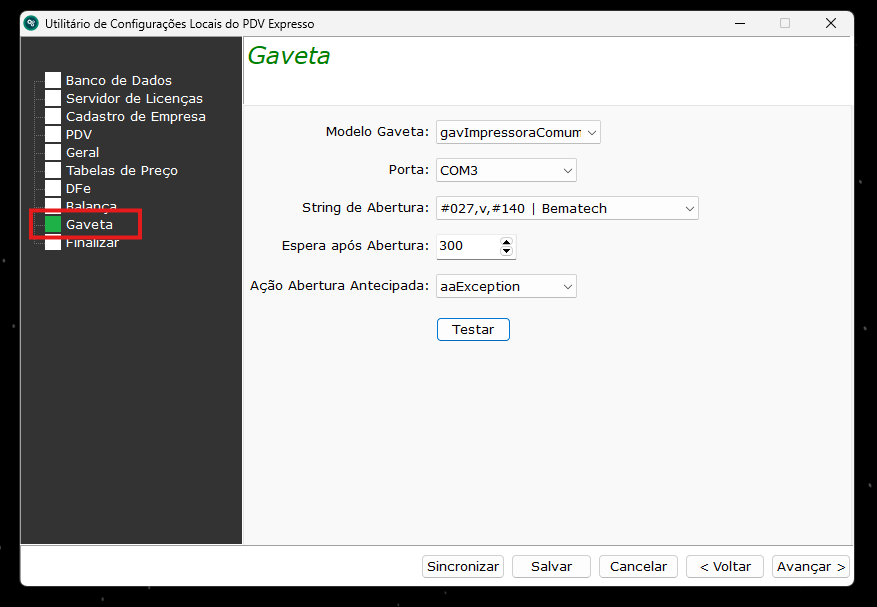Click the Salvar button
The image size is (877, 607).
tap(551, 566)
